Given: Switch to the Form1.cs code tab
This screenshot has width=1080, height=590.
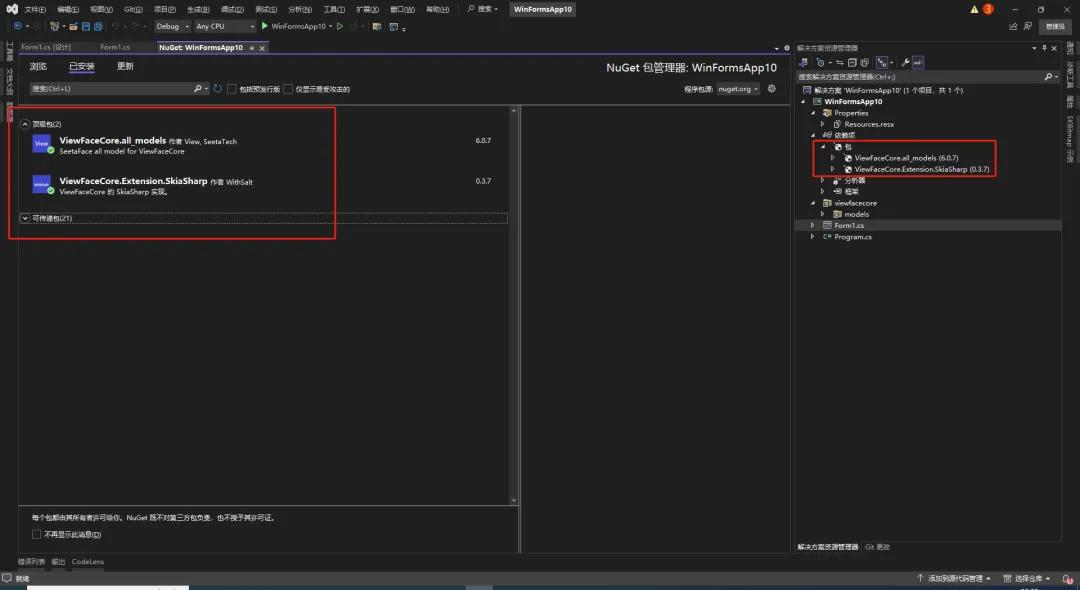Looking at the screenshot, I should click(115, 48).
